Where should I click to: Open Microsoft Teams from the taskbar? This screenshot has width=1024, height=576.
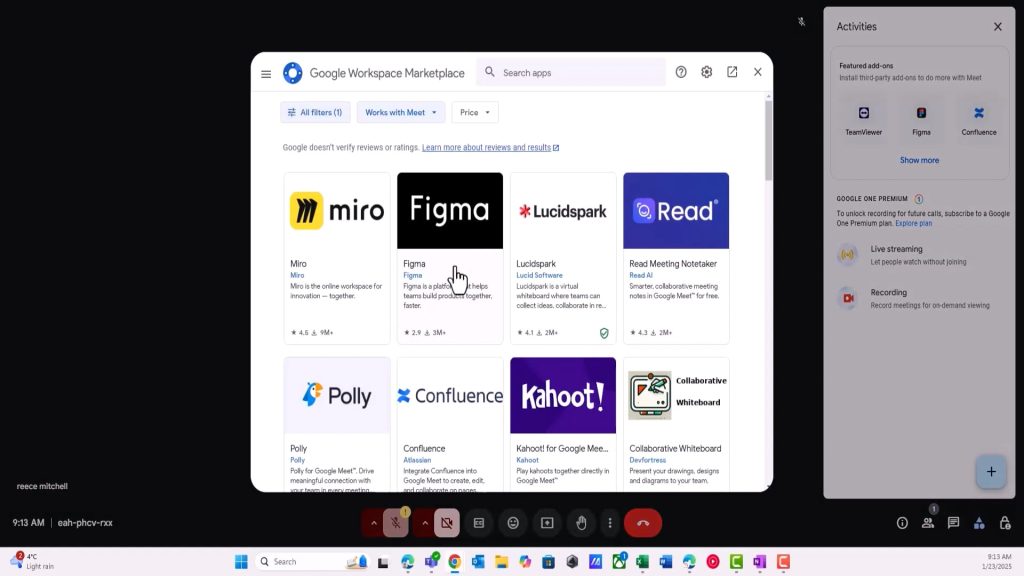pos(431,562)
